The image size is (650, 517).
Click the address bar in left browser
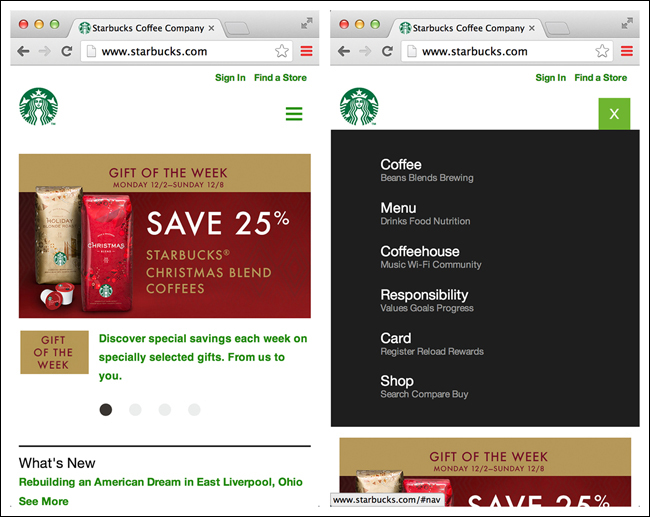pyautogui.click(x=187, y=51)
